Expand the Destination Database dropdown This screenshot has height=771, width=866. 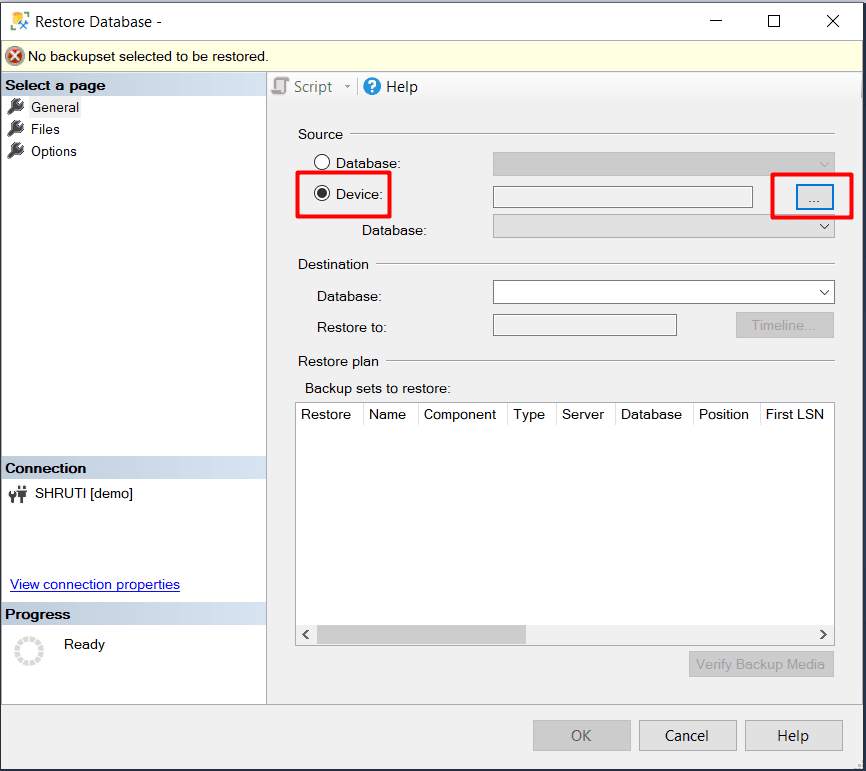(x=824, y=293)
